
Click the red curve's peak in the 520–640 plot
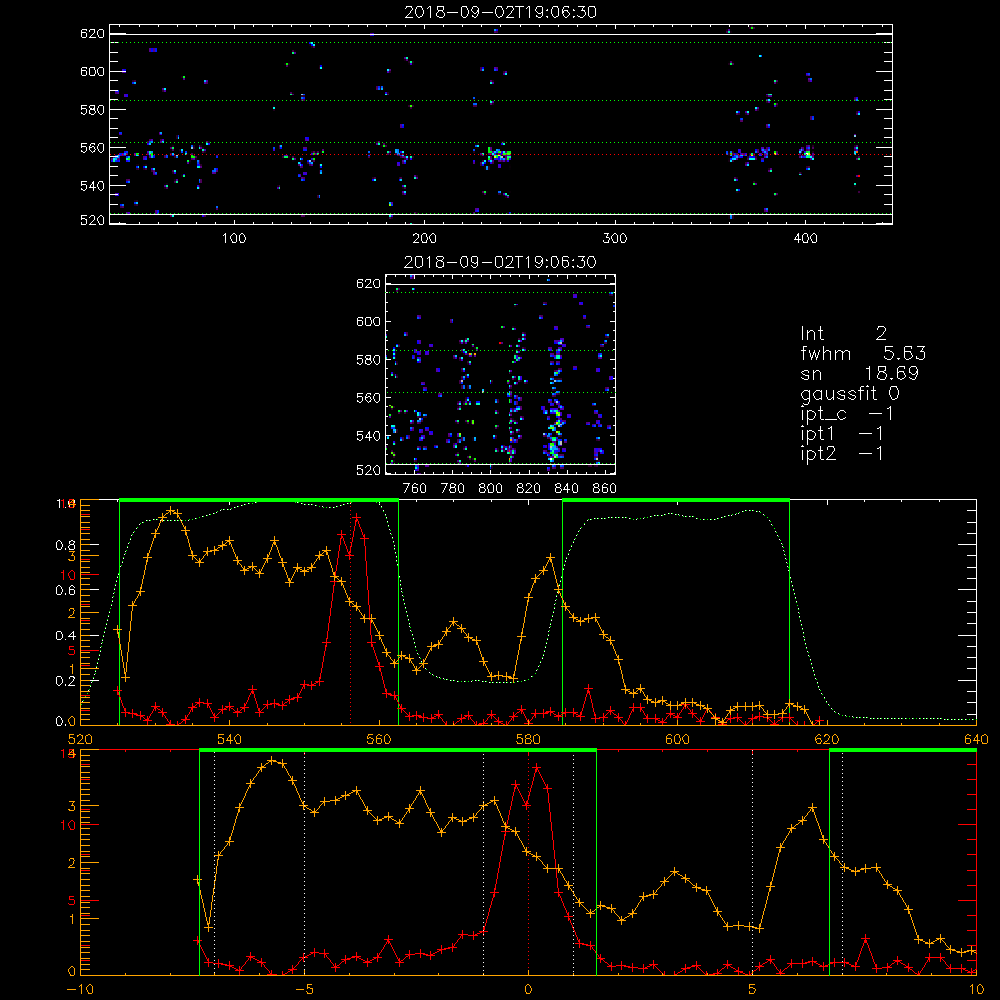point(357,517)
